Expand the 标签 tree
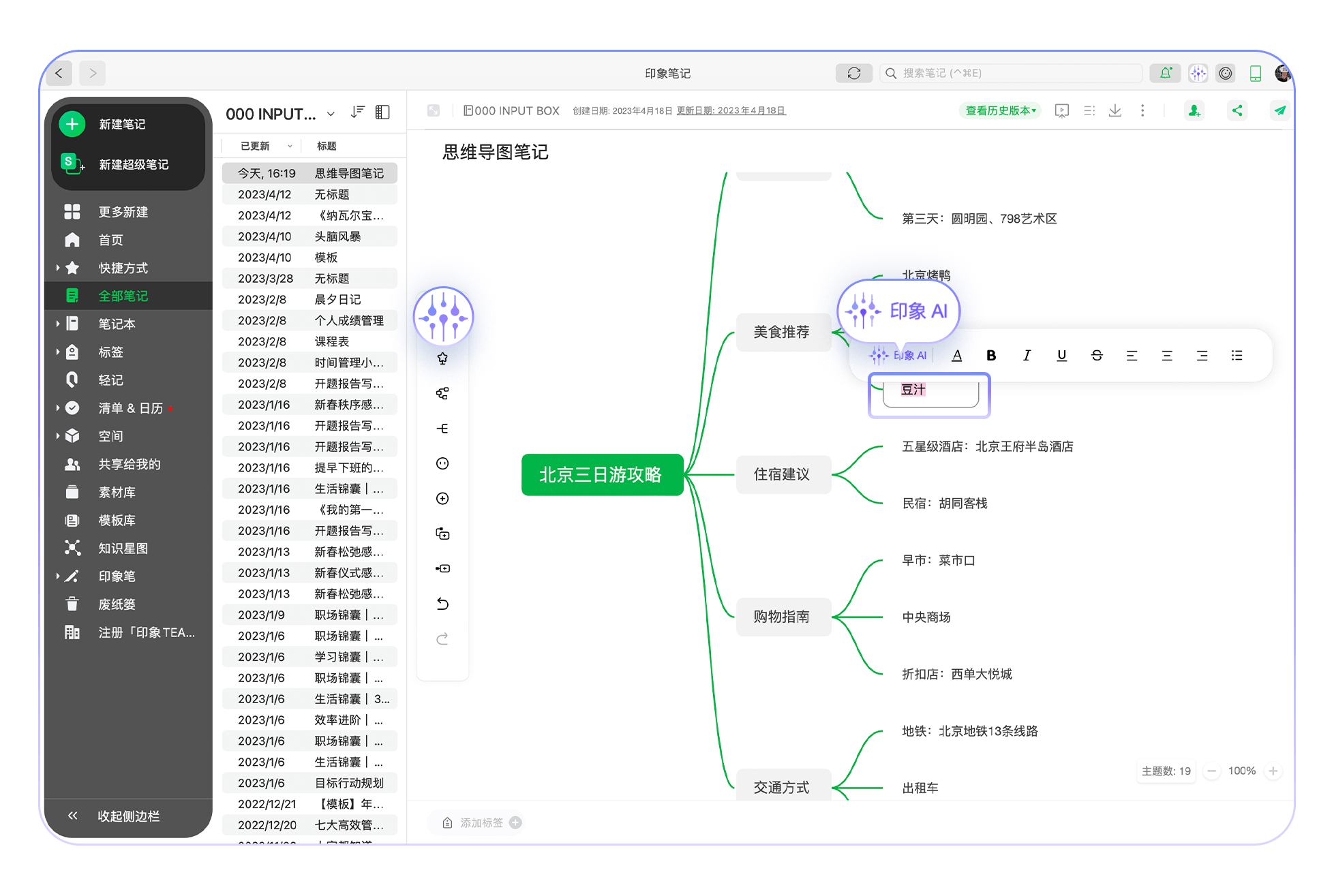1334x896 pixels. click(58, 352)
